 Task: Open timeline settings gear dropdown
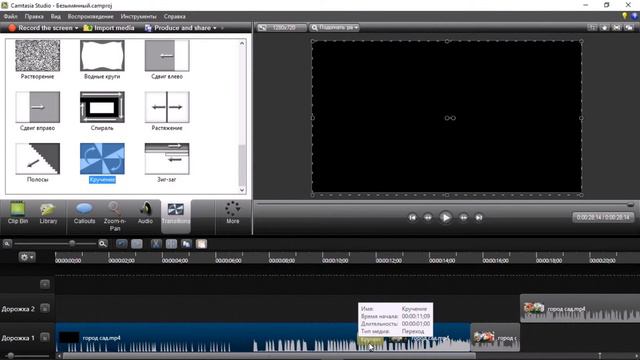click(27, 257)
